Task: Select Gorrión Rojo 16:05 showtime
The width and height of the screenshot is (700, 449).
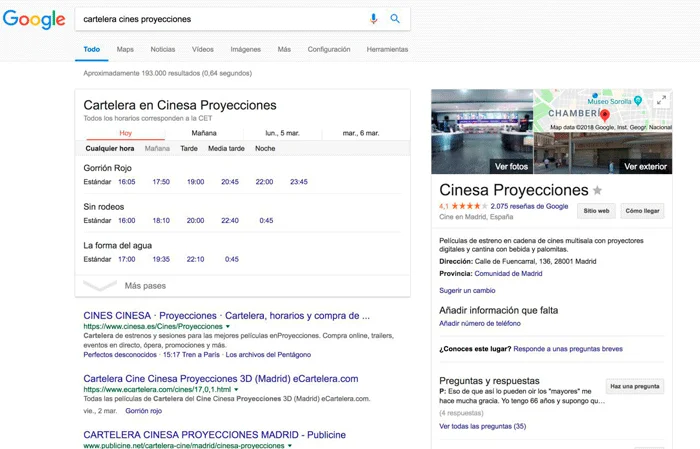Action: tap(127, 182)
